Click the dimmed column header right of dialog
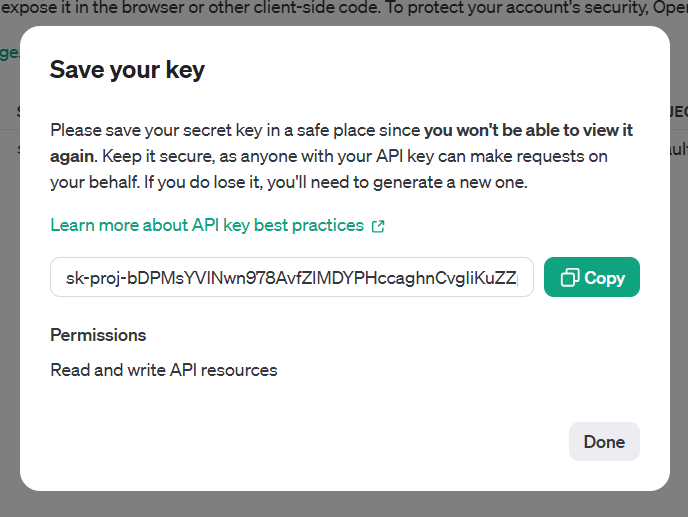The width and height of the screenshot is (688, 517). pos(678,112)
